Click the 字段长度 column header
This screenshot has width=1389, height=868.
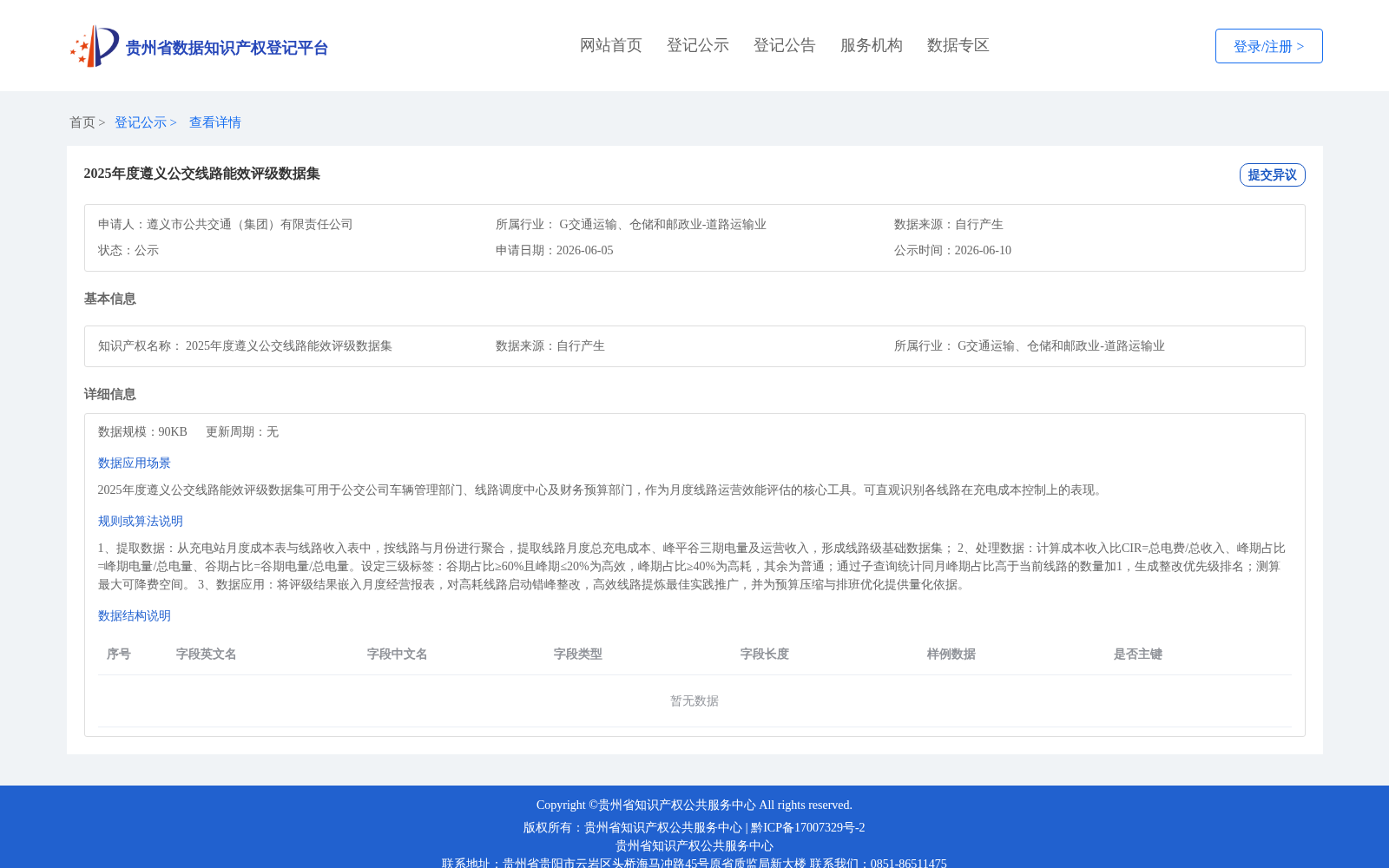[x=765, y=654]
